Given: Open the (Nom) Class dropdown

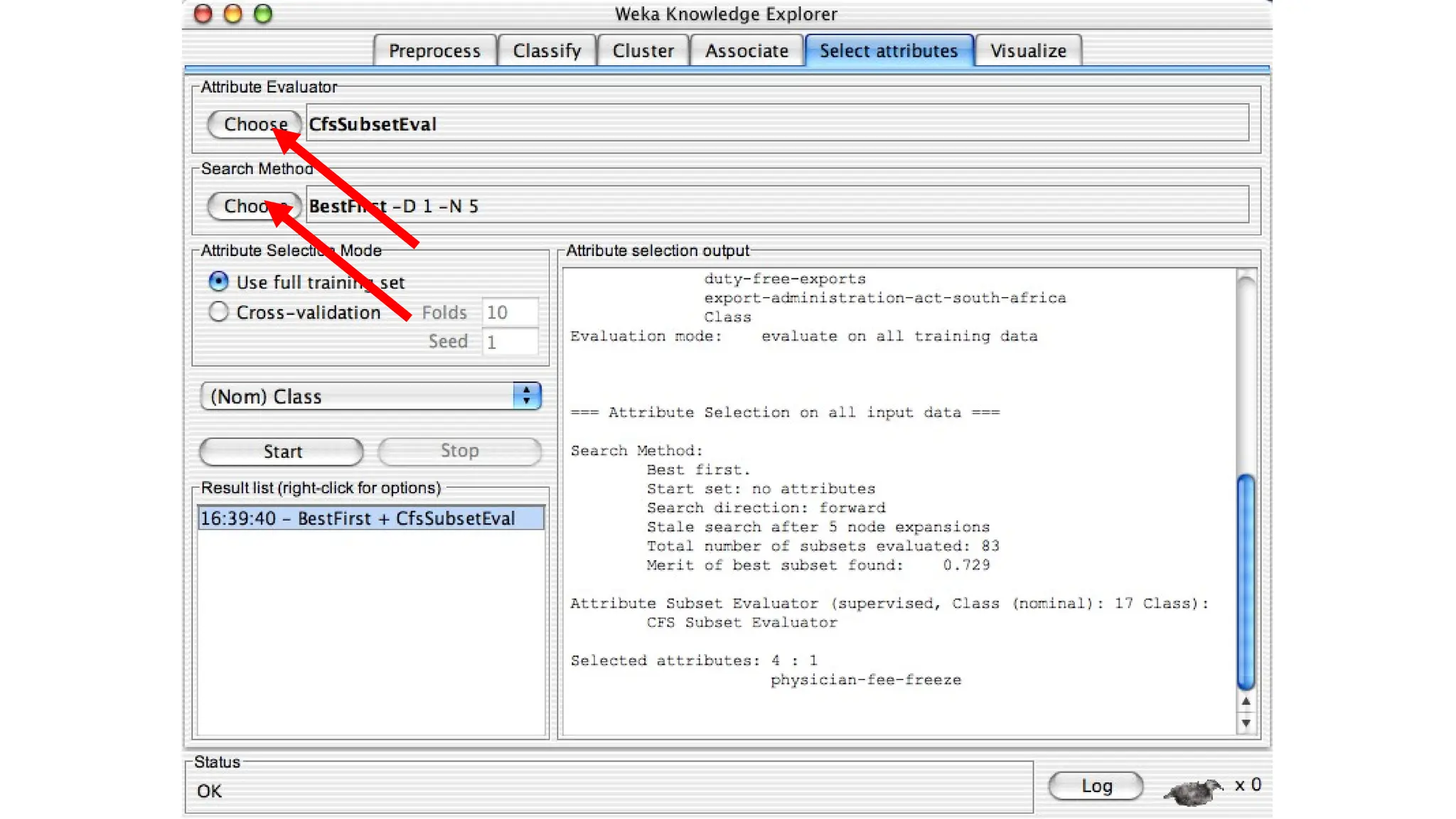Looking at the screenshot, I should 370,396.
